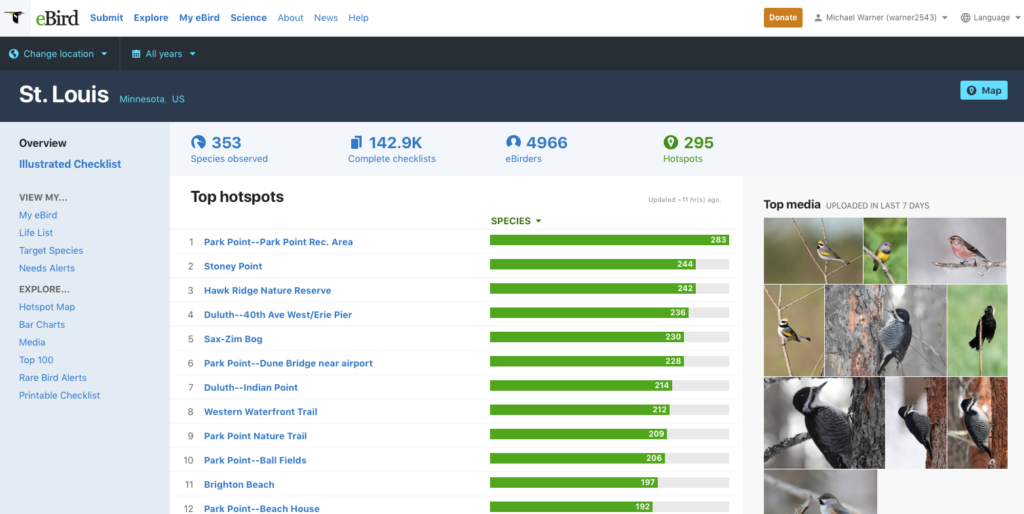Open the Michael Warner account menu
Screen dimensions: 1024x514
(880, 18)
